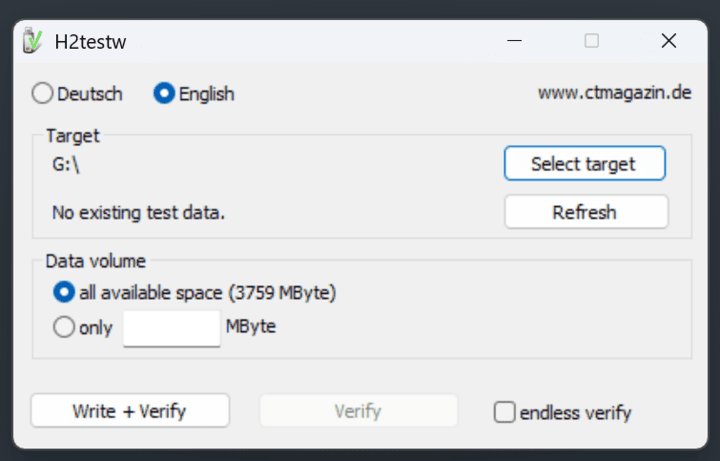The image size is (720, 461).
Task: Click the Target group label
Action: [73, 135]
